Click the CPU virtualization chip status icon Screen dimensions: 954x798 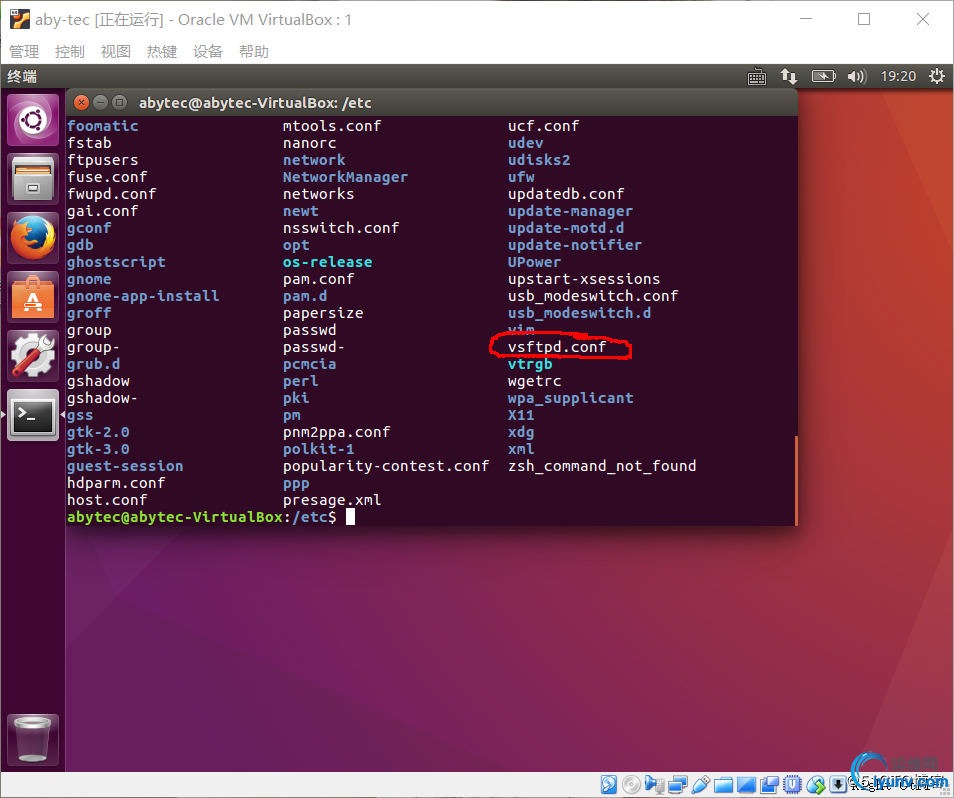pyautogui.click(x=793, y=784)
